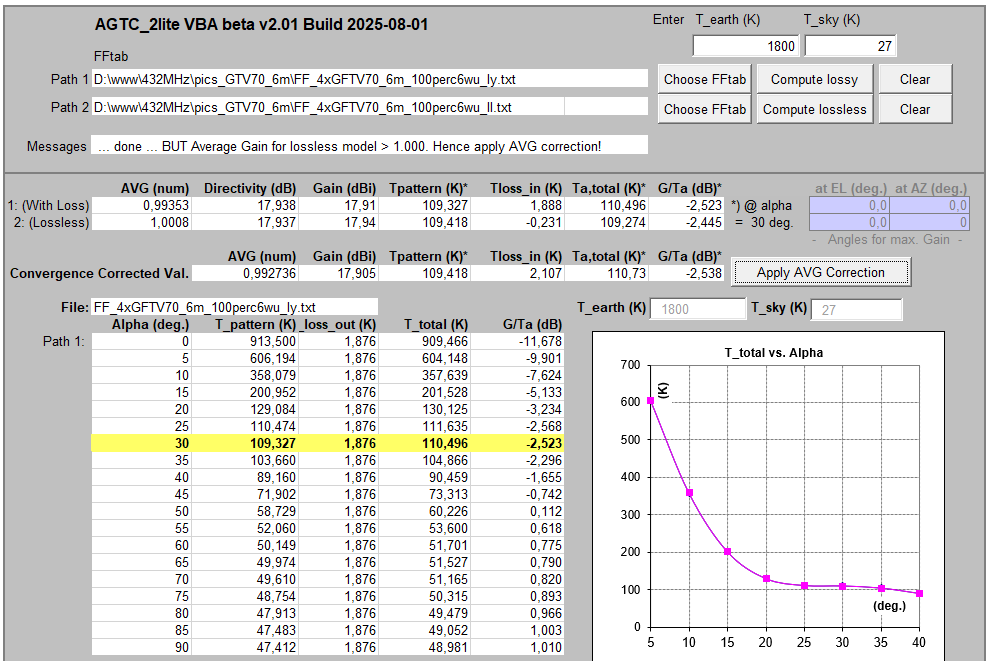Clear the Path 2 file entry
This screenshot has height=661, width=990.
pos(914,109)
